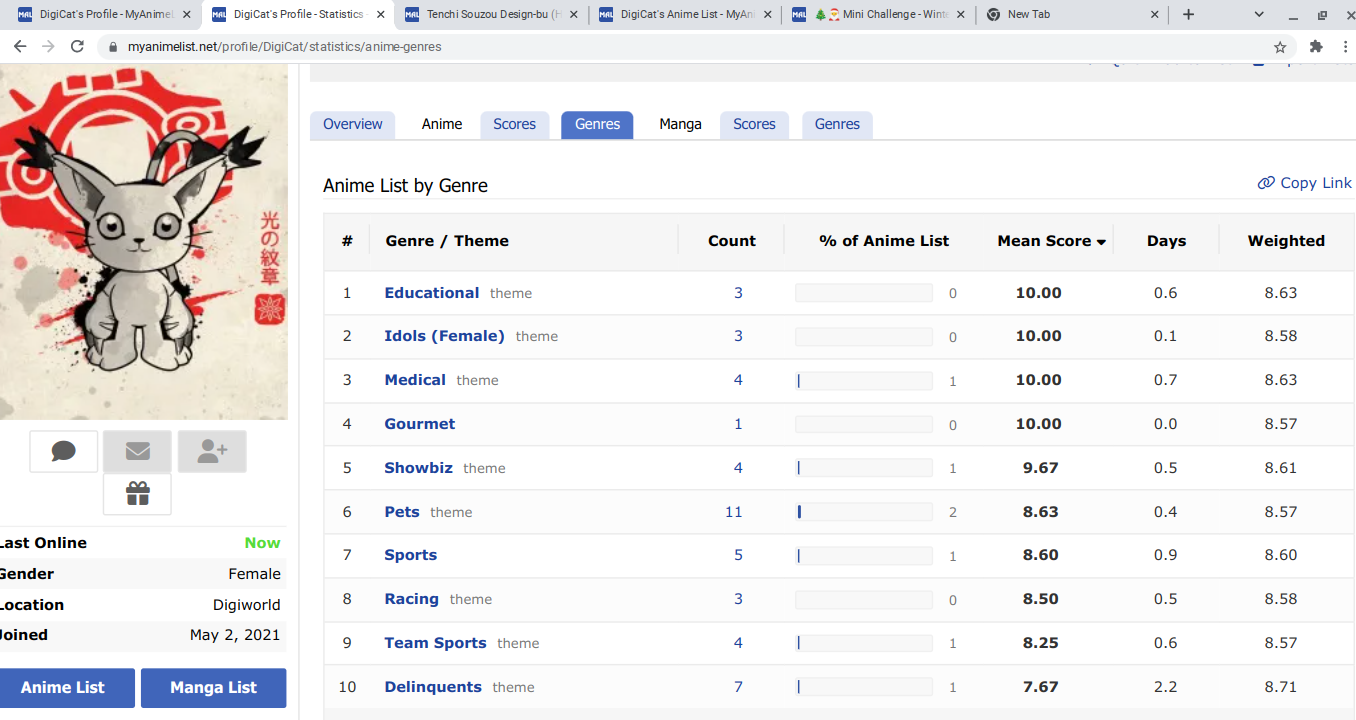Switch to the Overview tab
1356x720 pixels.
pos(352,125)
